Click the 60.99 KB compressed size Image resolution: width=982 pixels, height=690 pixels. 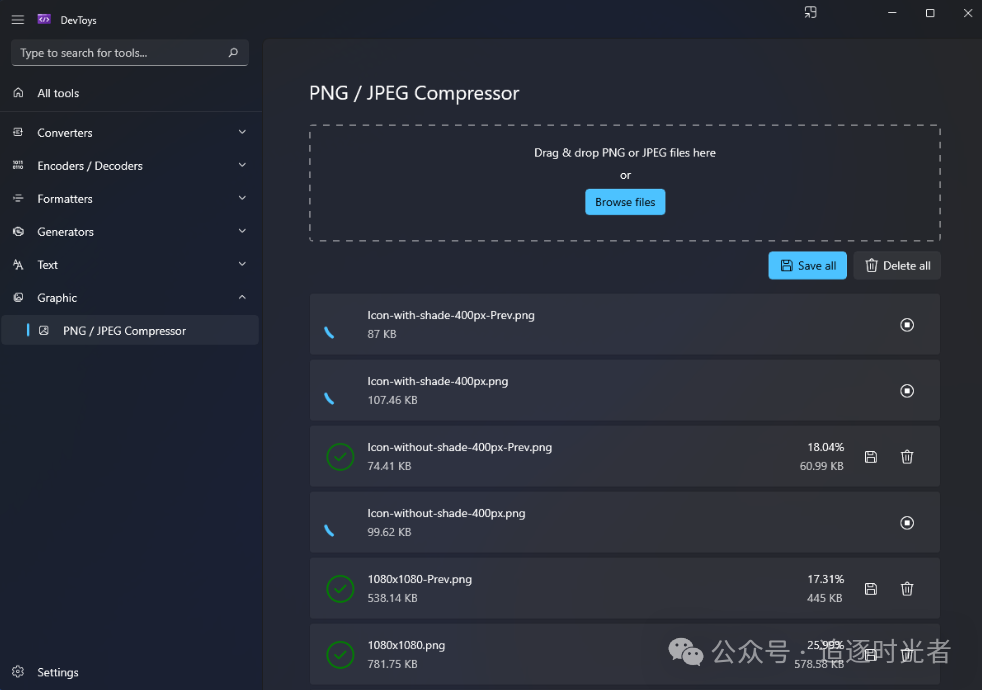pos(822,466)
